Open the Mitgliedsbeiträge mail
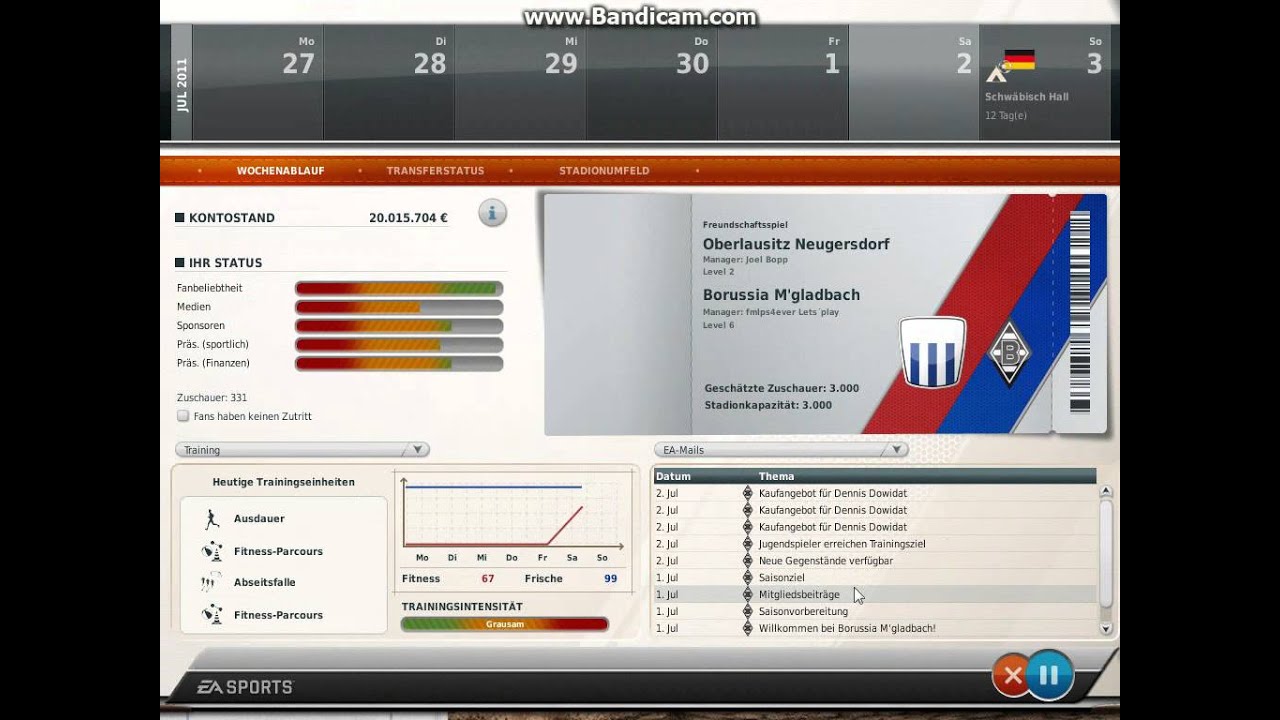1280x720 pixels. [x=875, y=595]
